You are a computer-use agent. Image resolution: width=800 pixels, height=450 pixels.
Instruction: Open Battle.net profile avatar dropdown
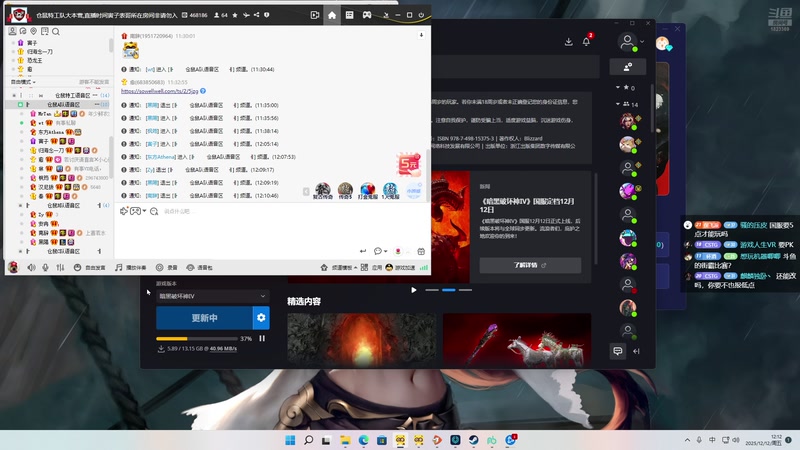click(630, 41)
